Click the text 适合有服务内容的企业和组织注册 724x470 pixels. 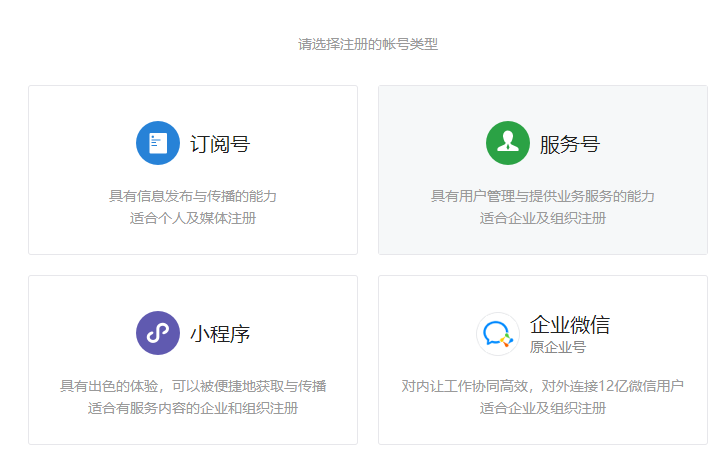click(193, 408)
